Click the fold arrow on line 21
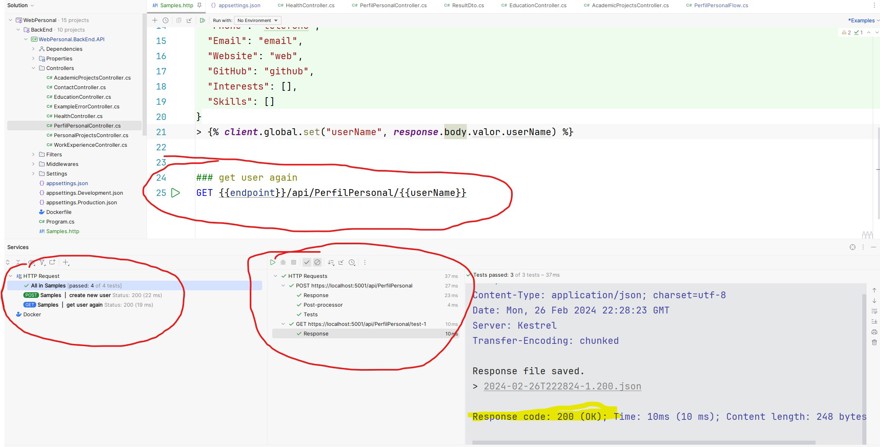The image size is (880, 447). point(199,133)
